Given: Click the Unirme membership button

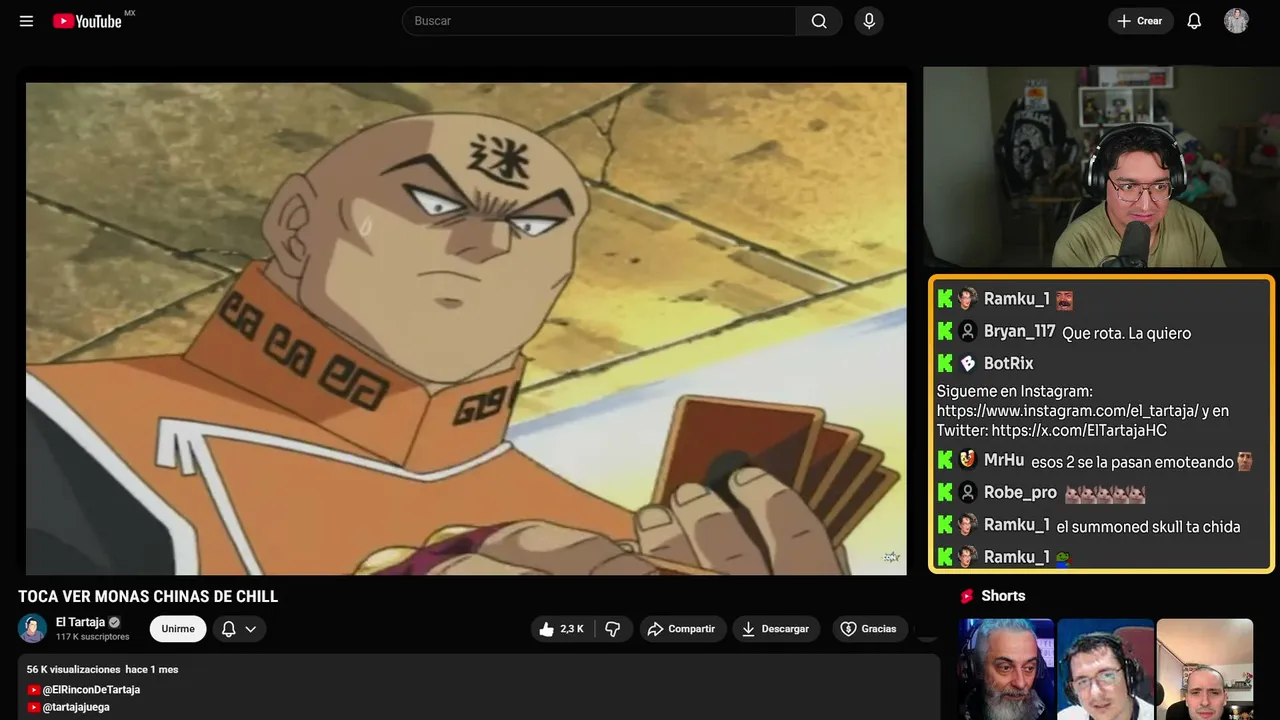Looking at the screenshot, I should pyautogui.click(x=178, y=629).
